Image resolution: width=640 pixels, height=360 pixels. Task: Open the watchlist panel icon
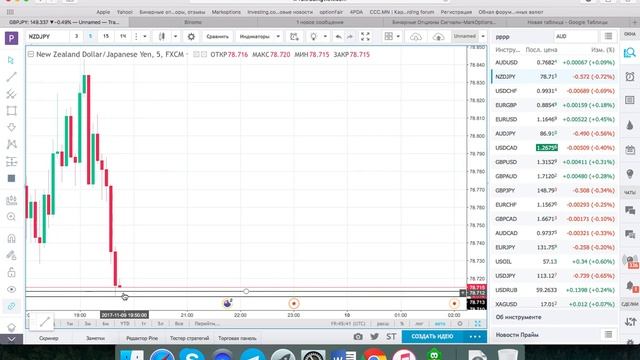tap(630, 53)
